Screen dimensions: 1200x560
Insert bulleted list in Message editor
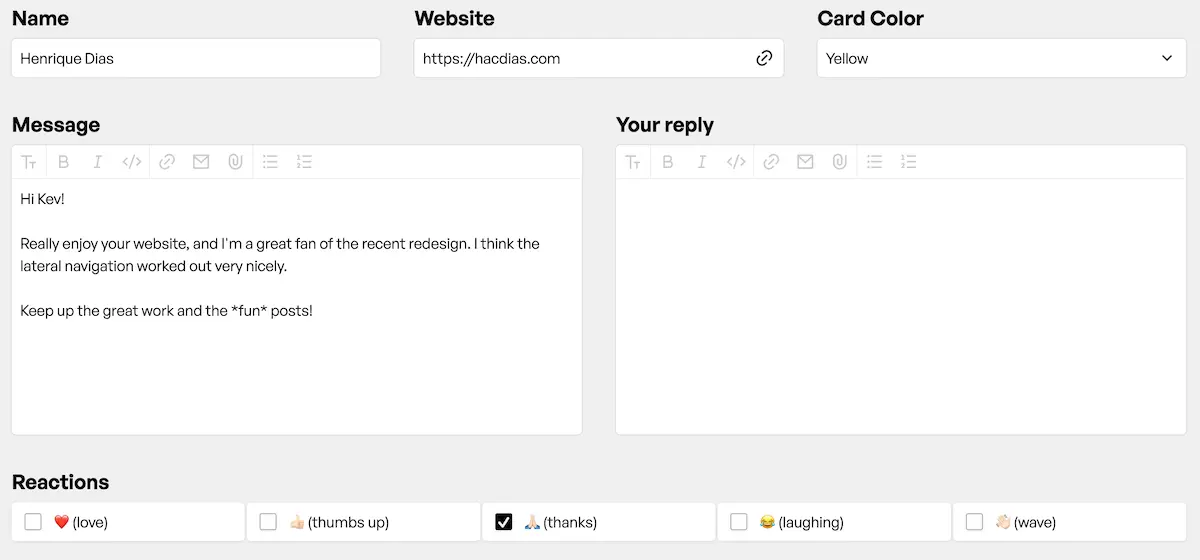(x=270, y=162)
